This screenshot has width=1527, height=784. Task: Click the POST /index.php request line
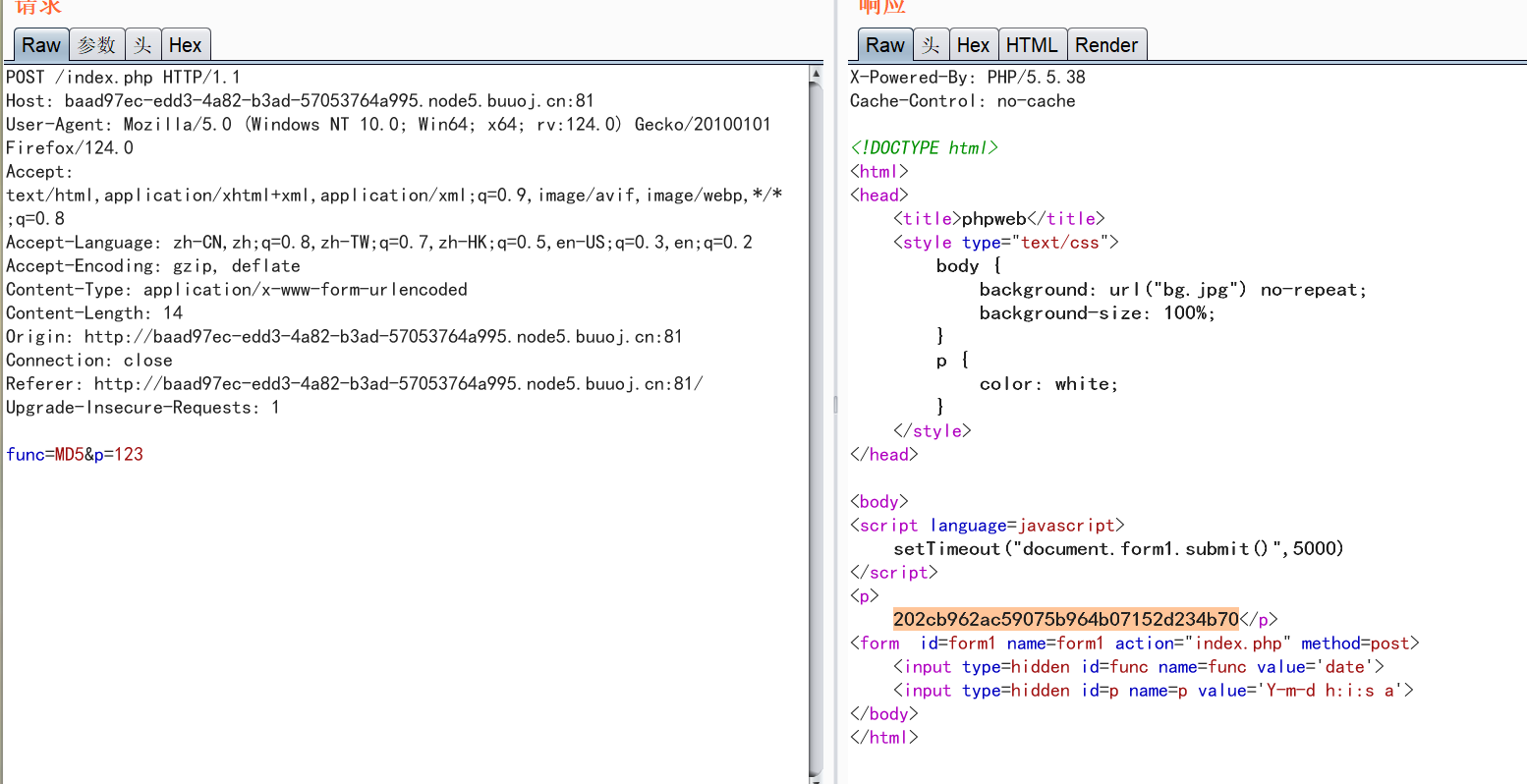tap(123, 78)
